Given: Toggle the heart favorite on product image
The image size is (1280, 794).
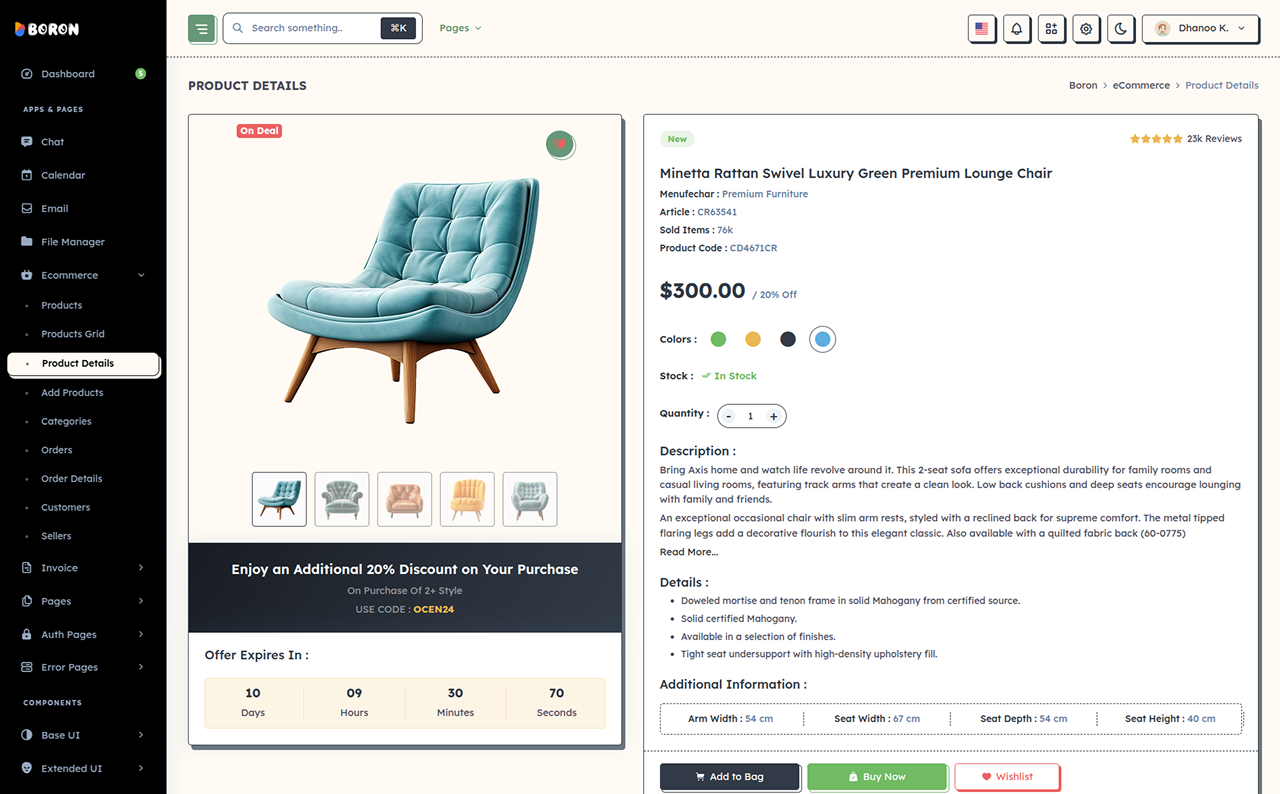Looking at the screenshot, I should coord(560,145).
